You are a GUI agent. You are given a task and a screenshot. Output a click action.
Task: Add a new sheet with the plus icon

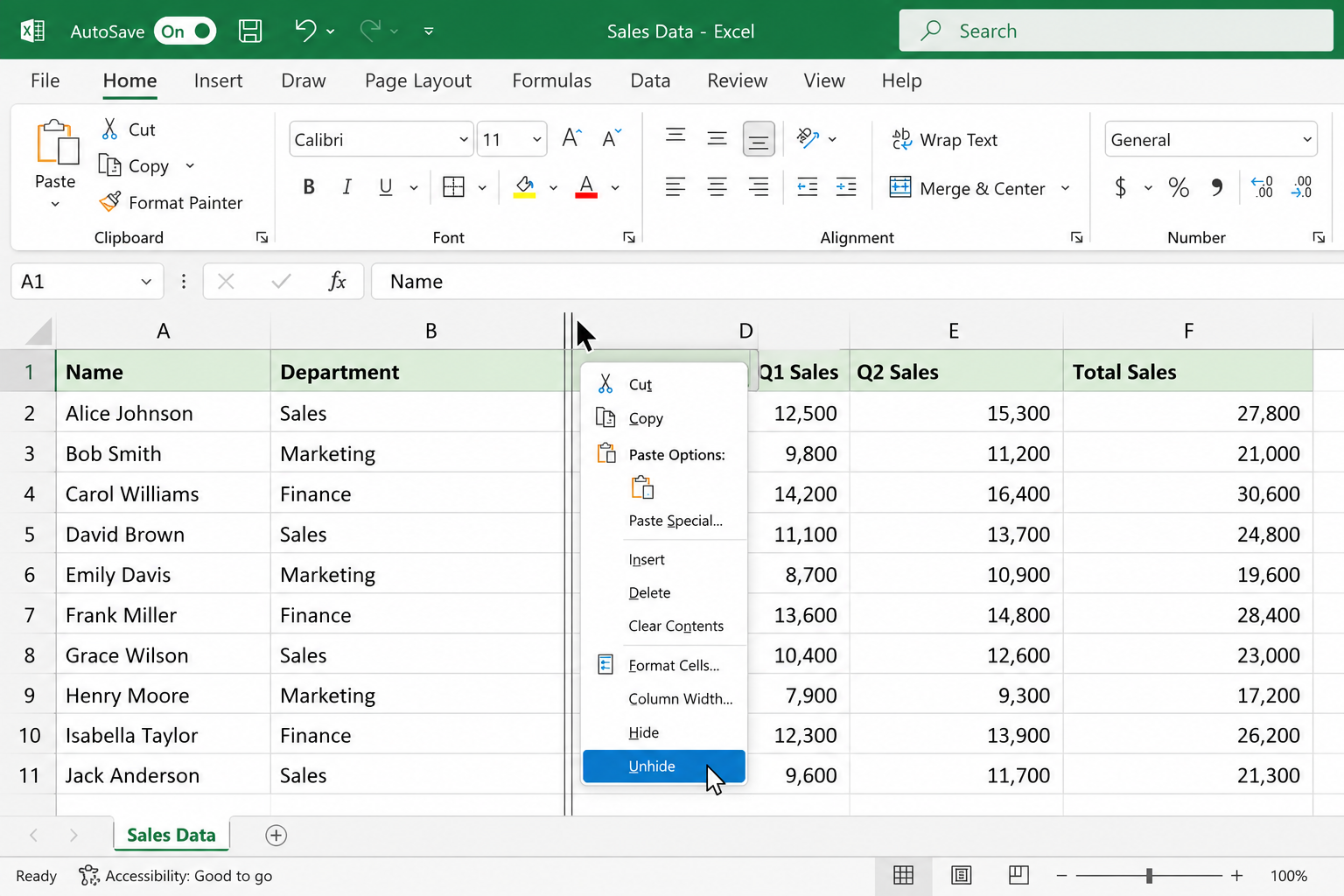click(276, 836)
